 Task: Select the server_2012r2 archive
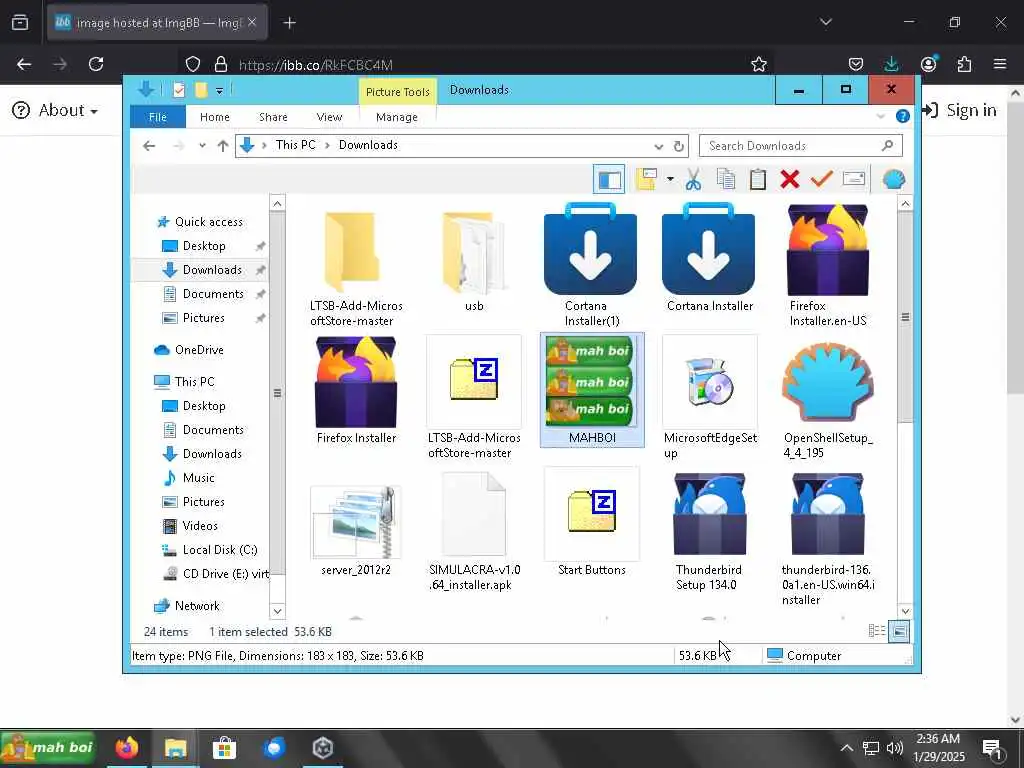(356, 531)
